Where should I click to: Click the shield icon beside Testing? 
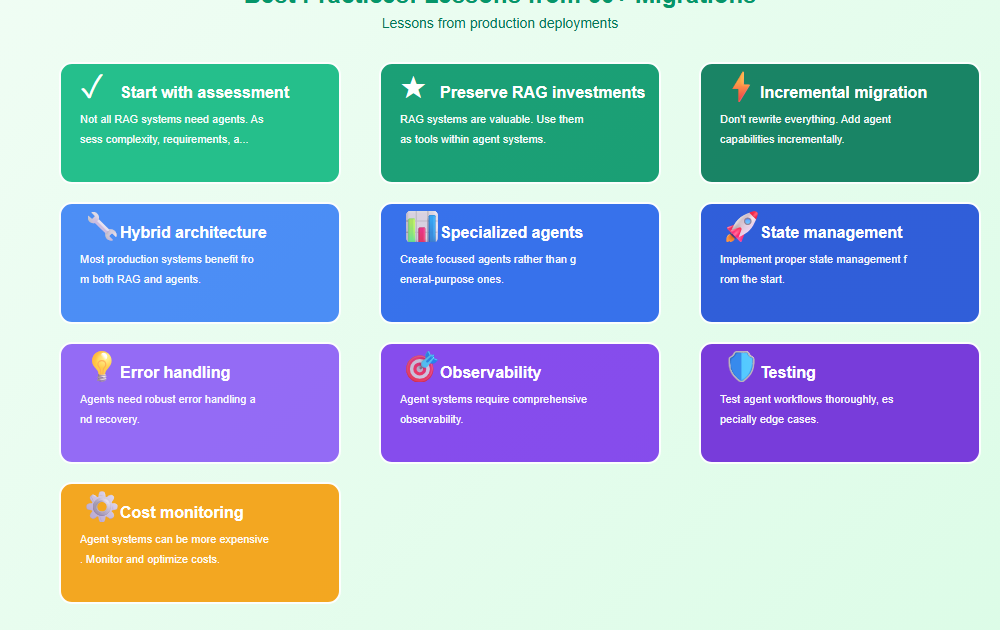click(x=741, y=367)
